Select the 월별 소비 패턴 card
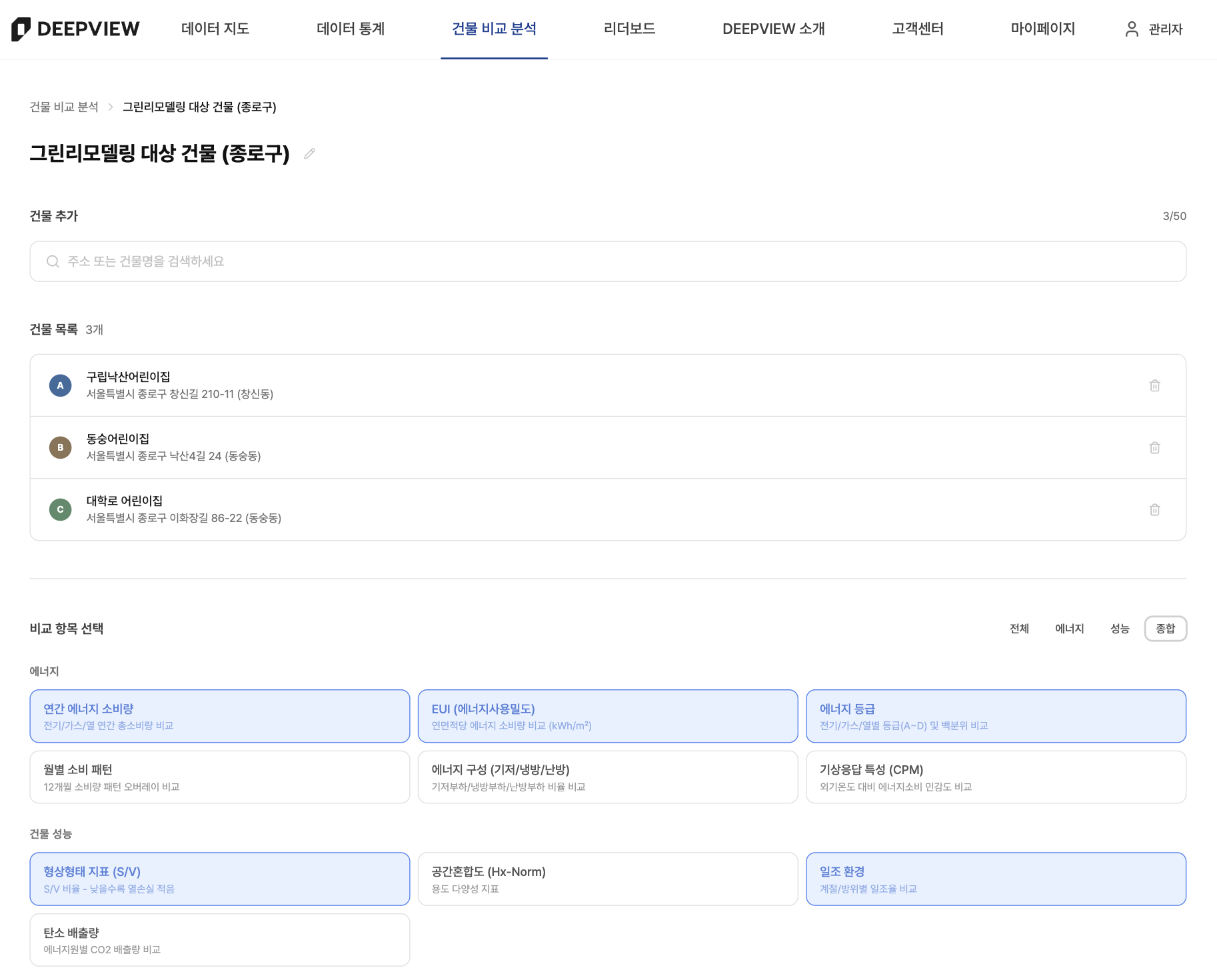Screen dimensions: 1217x980 220,777
